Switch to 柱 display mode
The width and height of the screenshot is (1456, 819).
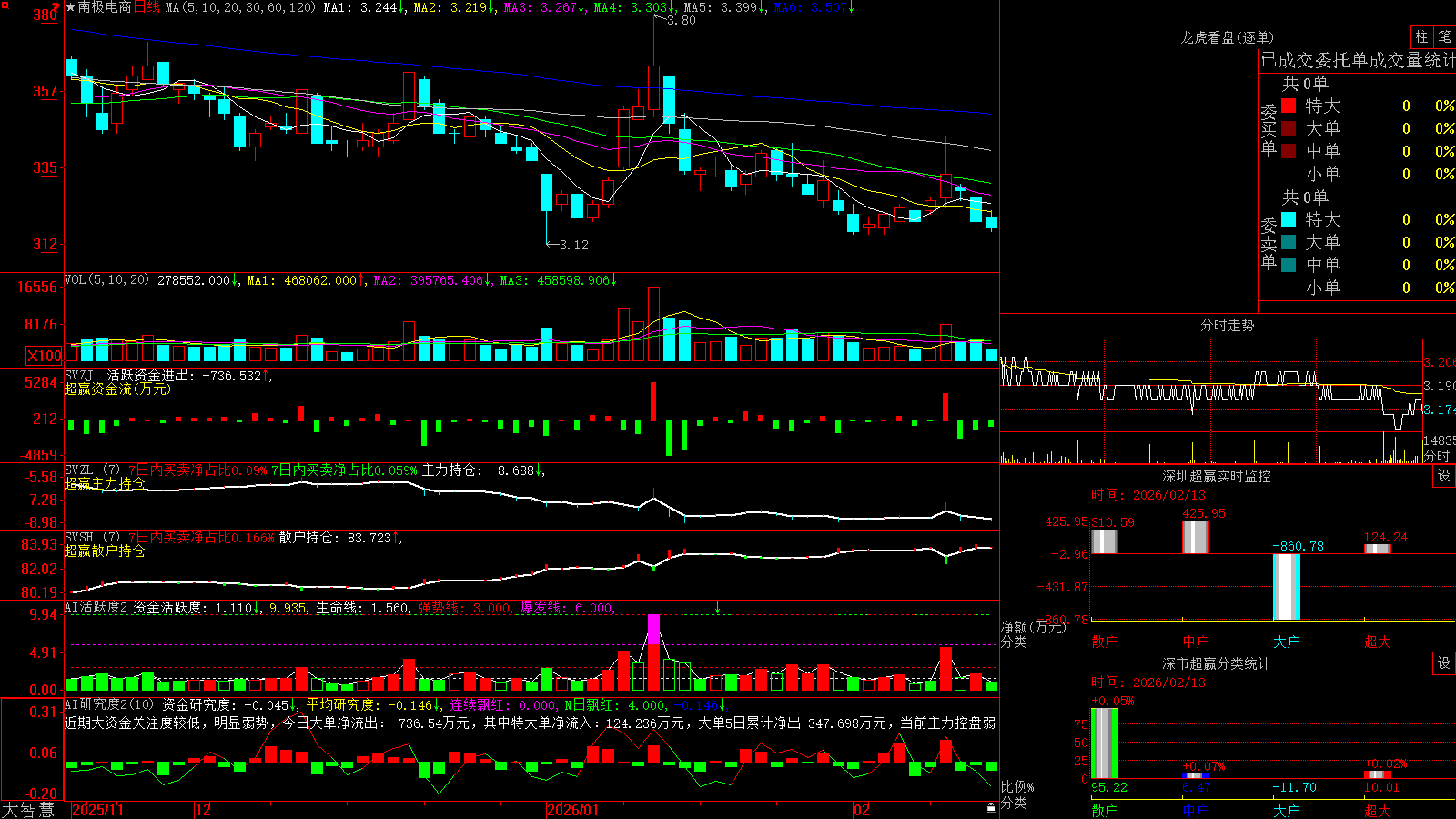(1421, 36)
